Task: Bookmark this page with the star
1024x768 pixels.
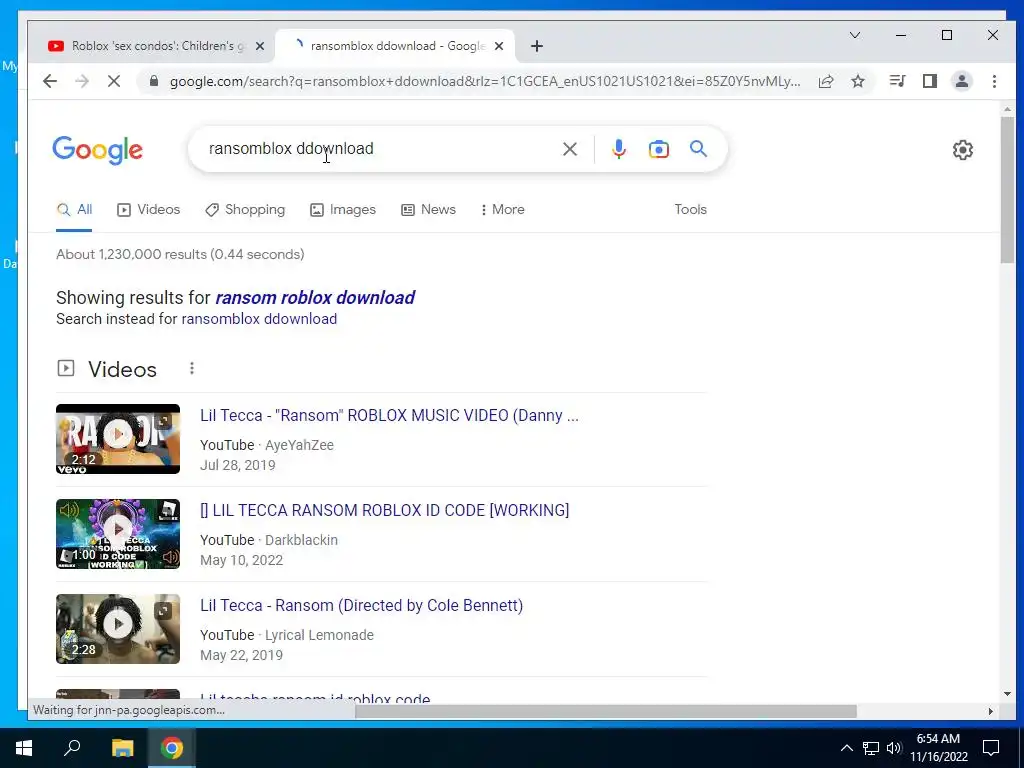Action: tap(858, 81)
